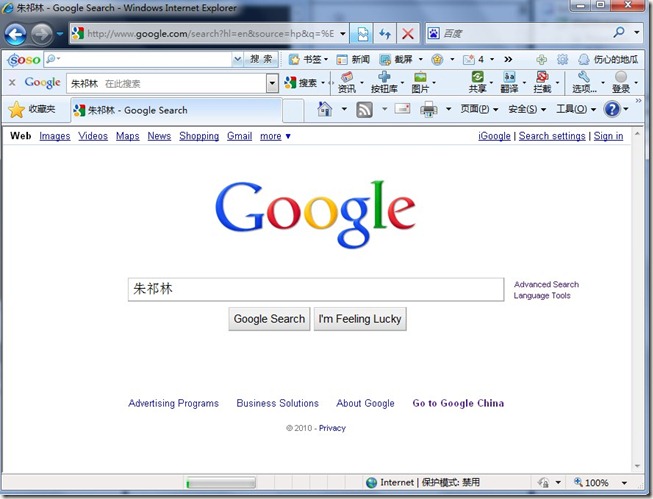The image size is (653, 499).
Task: Click the Google toolbar search field
Action: (167, 83)
